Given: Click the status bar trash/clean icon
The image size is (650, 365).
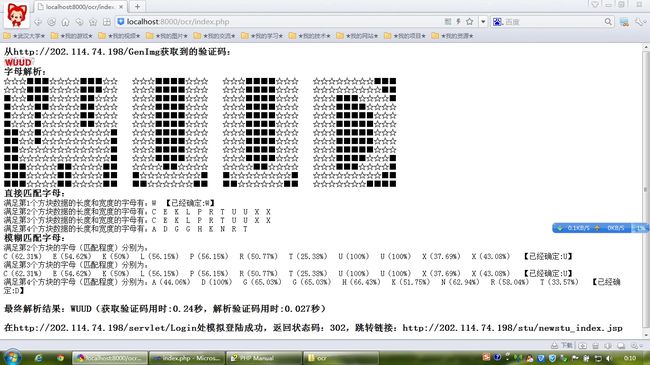Looking at the screenshot, I should (596, 346).
